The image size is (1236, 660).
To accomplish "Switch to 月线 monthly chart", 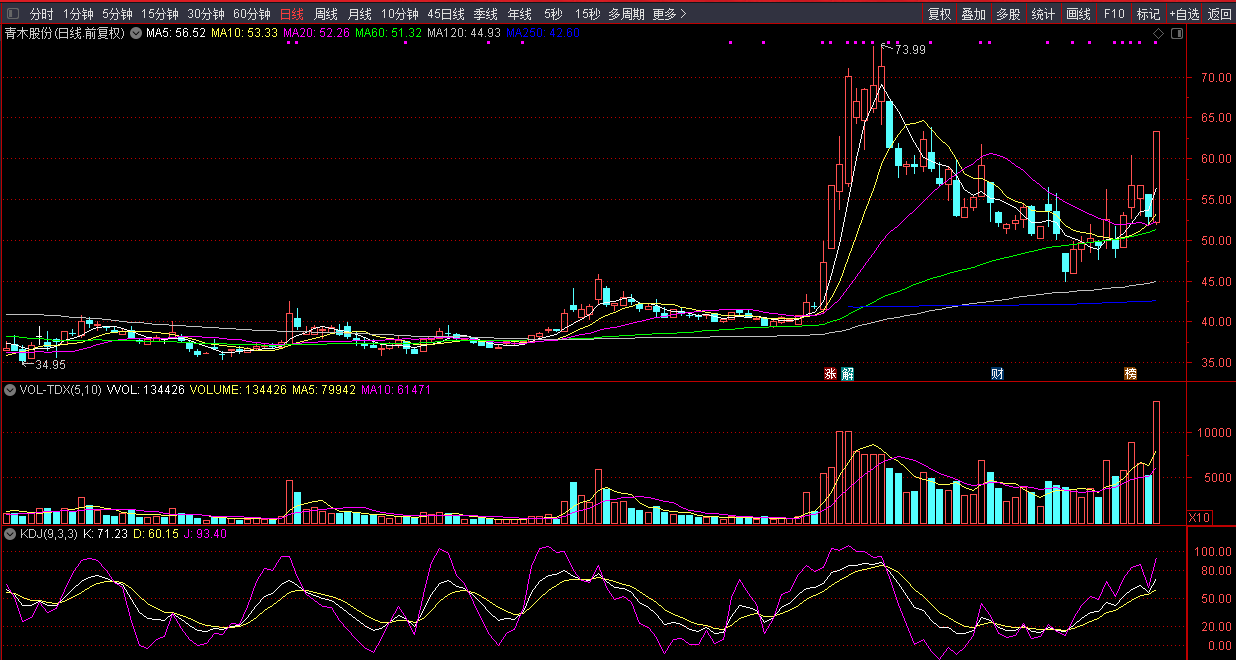I will (x=360, y=14).
